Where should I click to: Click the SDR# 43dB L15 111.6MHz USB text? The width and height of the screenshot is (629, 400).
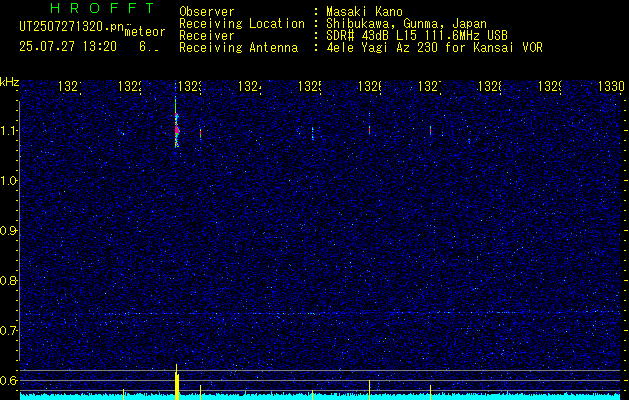[x=417, y=35]
